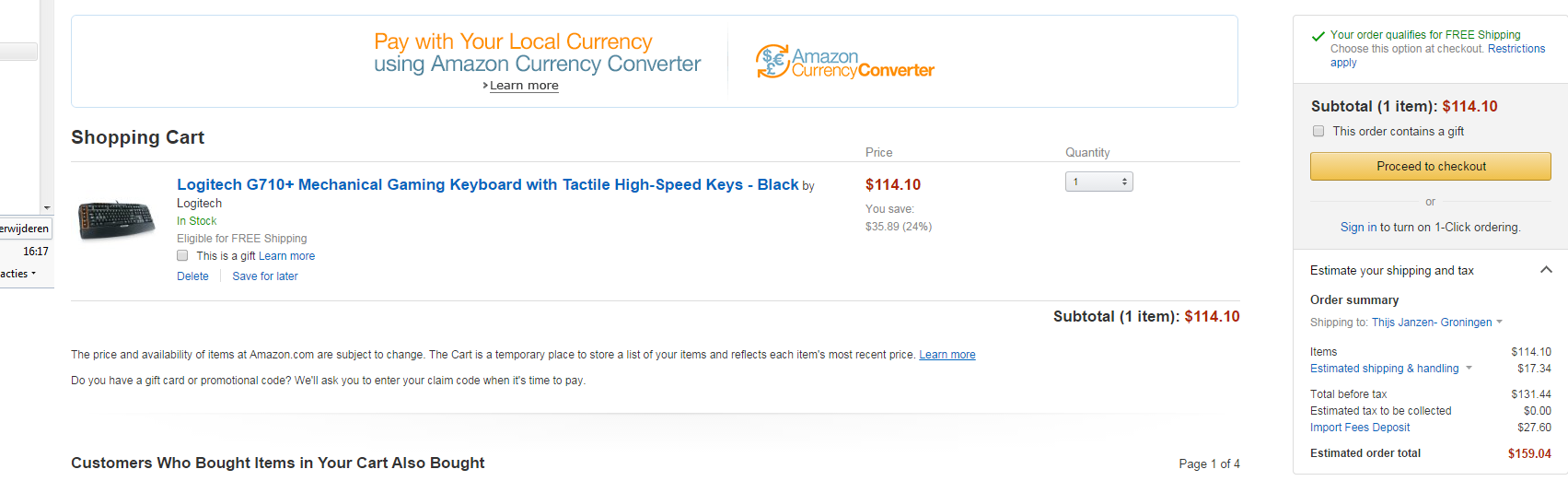Open the 'acties' dropdown menu
Viewport: 1568px width, 481px height.
(18, 274)
